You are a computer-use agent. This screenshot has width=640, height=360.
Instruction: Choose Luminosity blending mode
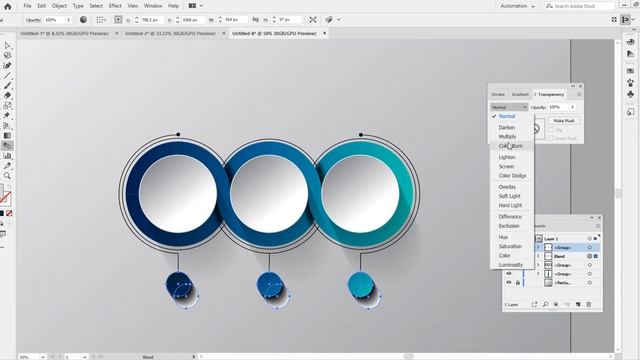[511, 265]
